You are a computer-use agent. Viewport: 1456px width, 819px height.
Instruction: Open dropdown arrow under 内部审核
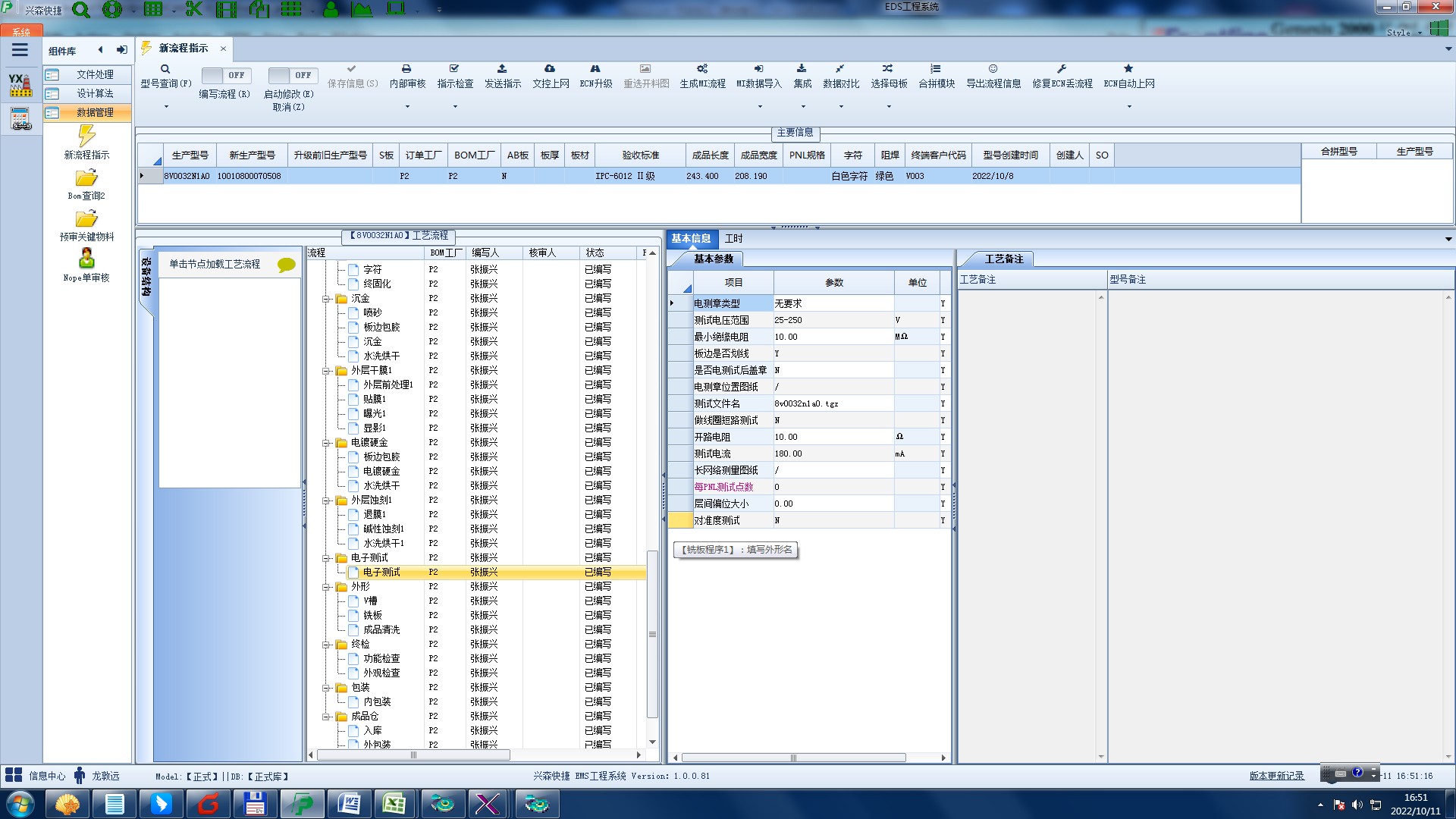407,106
